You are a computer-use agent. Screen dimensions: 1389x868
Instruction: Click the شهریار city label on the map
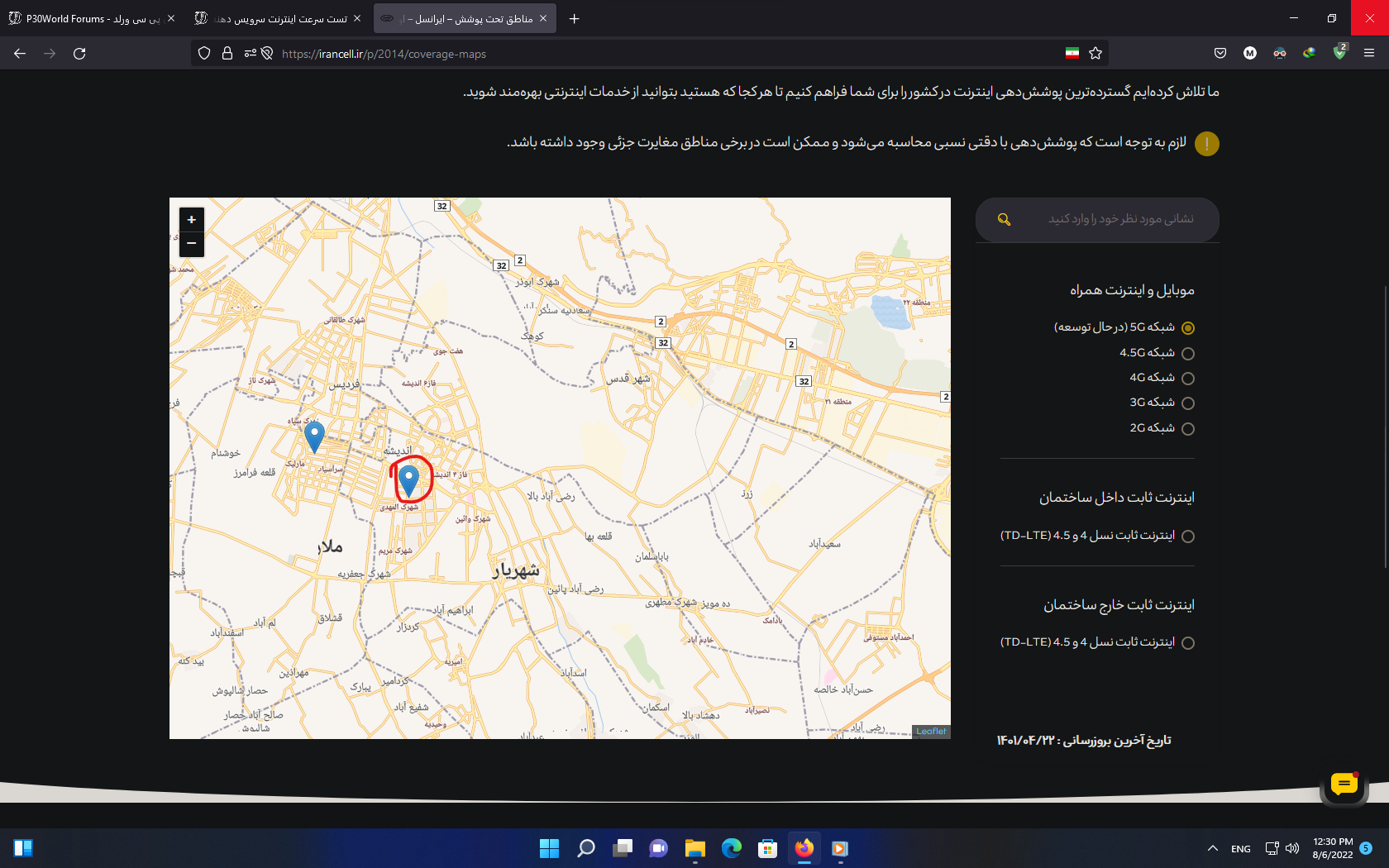tap(516, 570)
